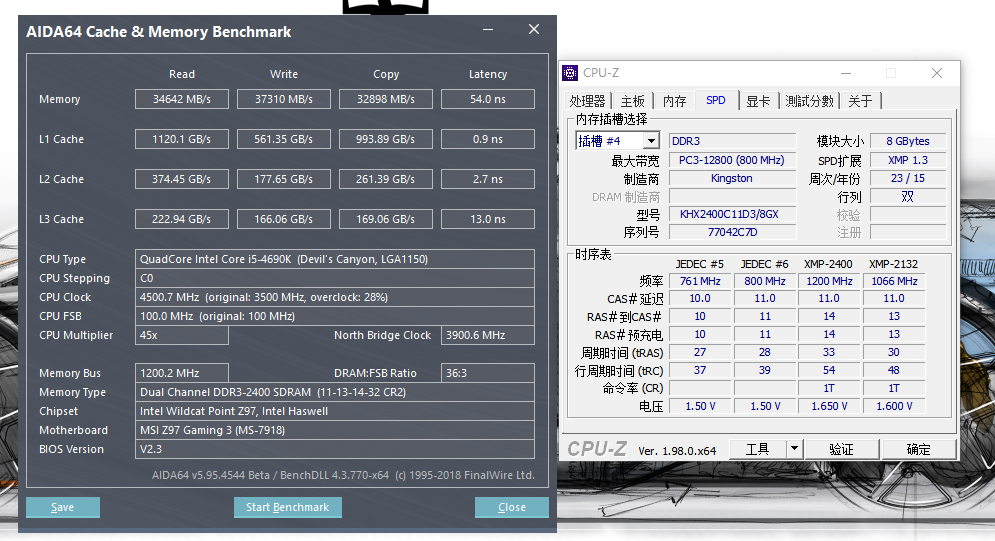The image size is (995, 541).
Task: Minimize the AIDA64 benchmark window
Action: coord(488,30)
